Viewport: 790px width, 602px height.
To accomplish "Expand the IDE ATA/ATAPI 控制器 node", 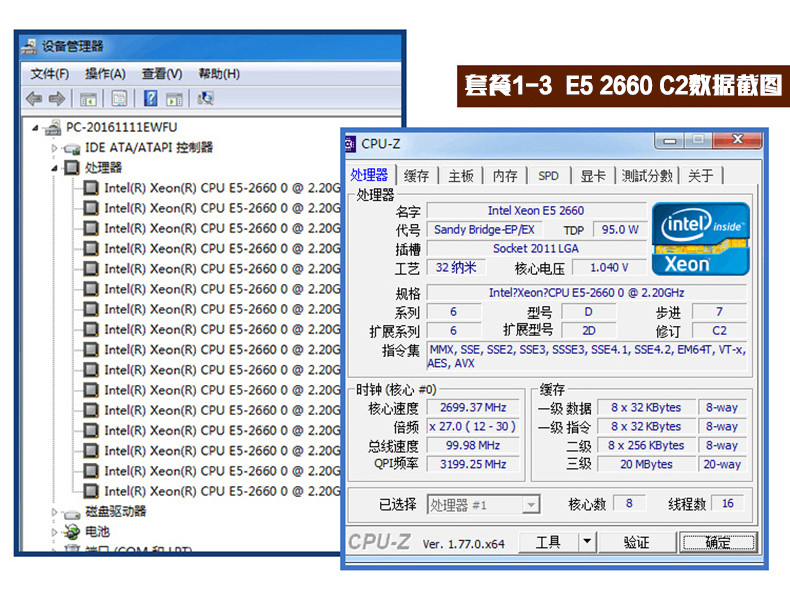I will (x=54, y=148).
